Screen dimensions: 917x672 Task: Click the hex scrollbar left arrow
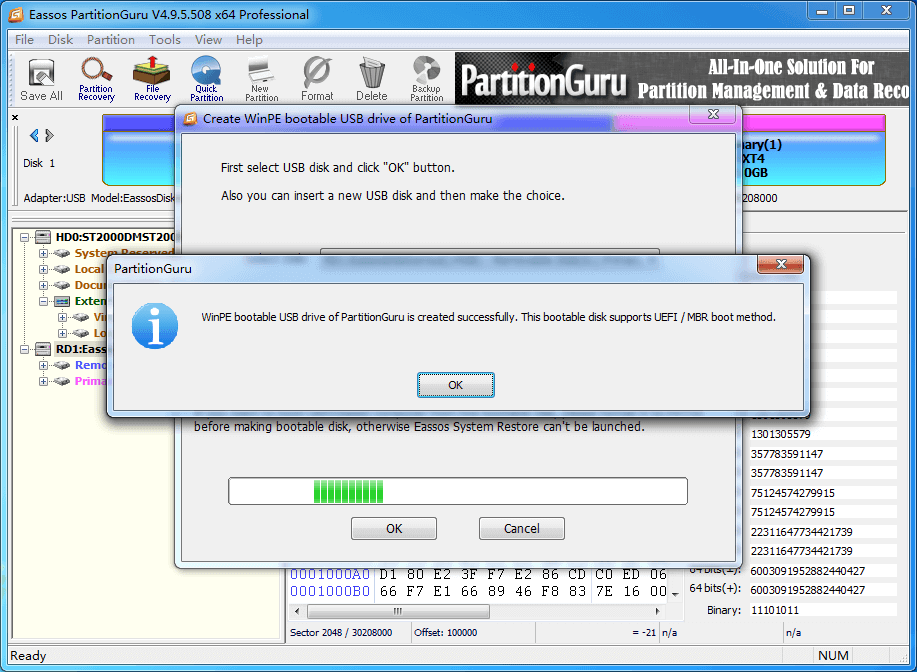(297, 611)
